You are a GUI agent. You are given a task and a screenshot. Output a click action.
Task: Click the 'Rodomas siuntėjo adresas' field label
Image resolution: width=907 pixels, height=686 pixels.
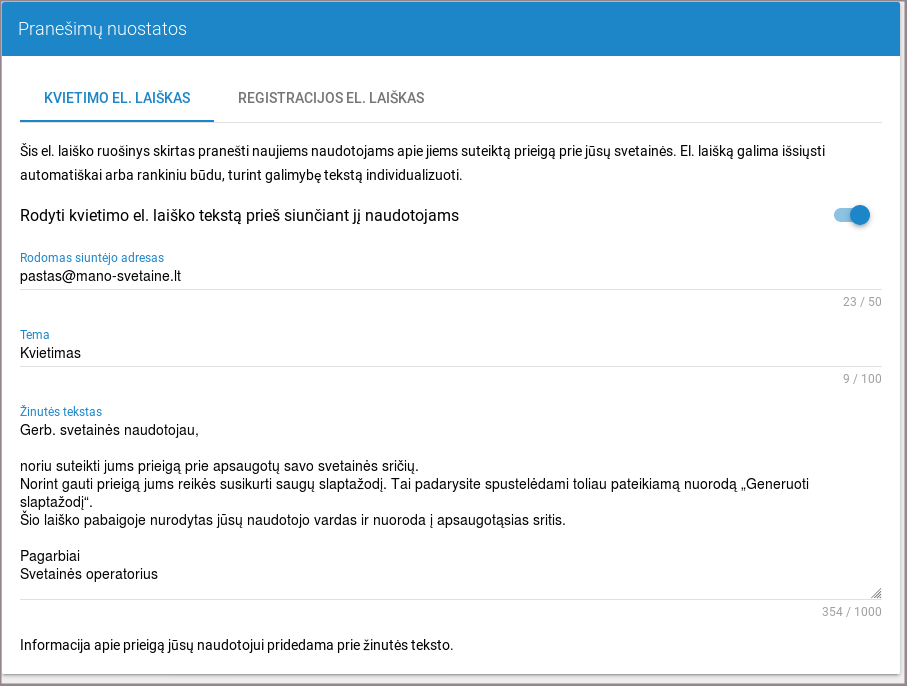tap(92, 257)
